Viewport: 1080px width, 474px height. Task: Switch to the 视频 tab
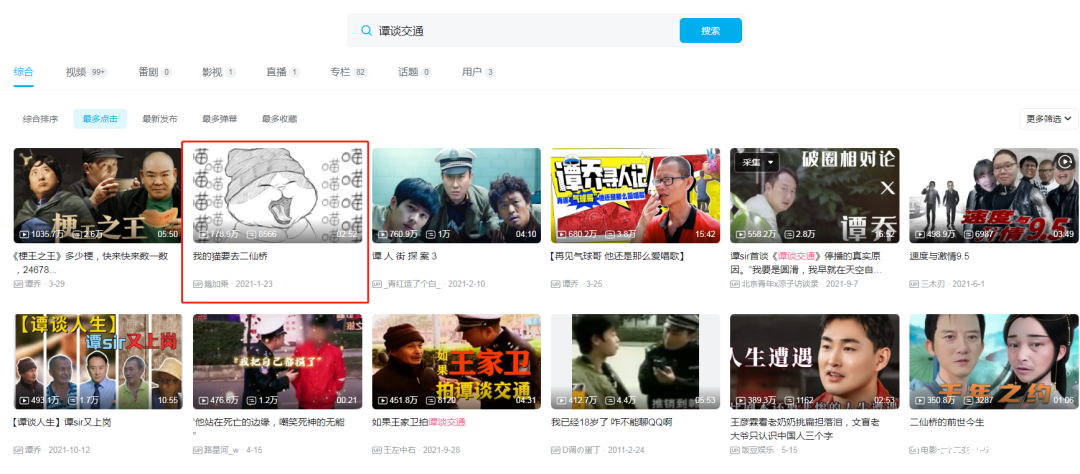click(86, 72)
